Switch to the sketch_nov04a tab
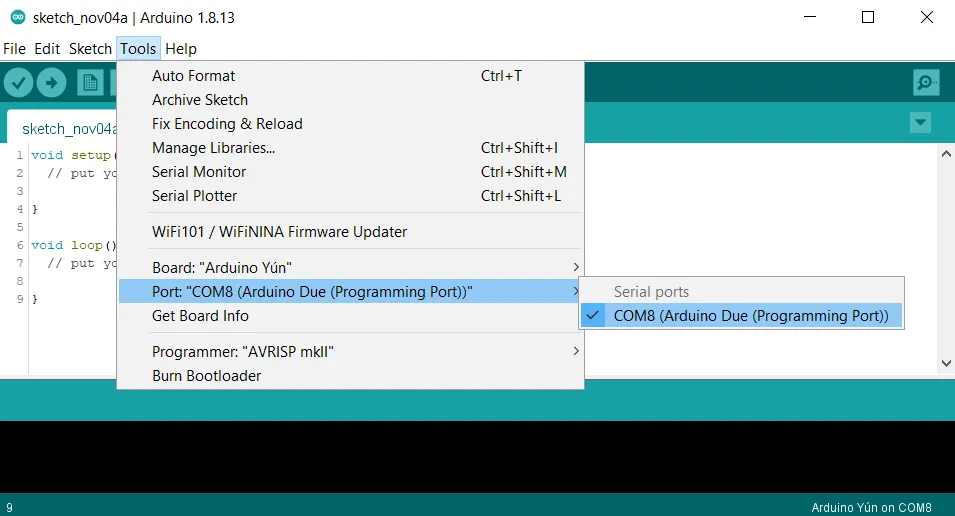Screen dimensions: 955x516 68,129
